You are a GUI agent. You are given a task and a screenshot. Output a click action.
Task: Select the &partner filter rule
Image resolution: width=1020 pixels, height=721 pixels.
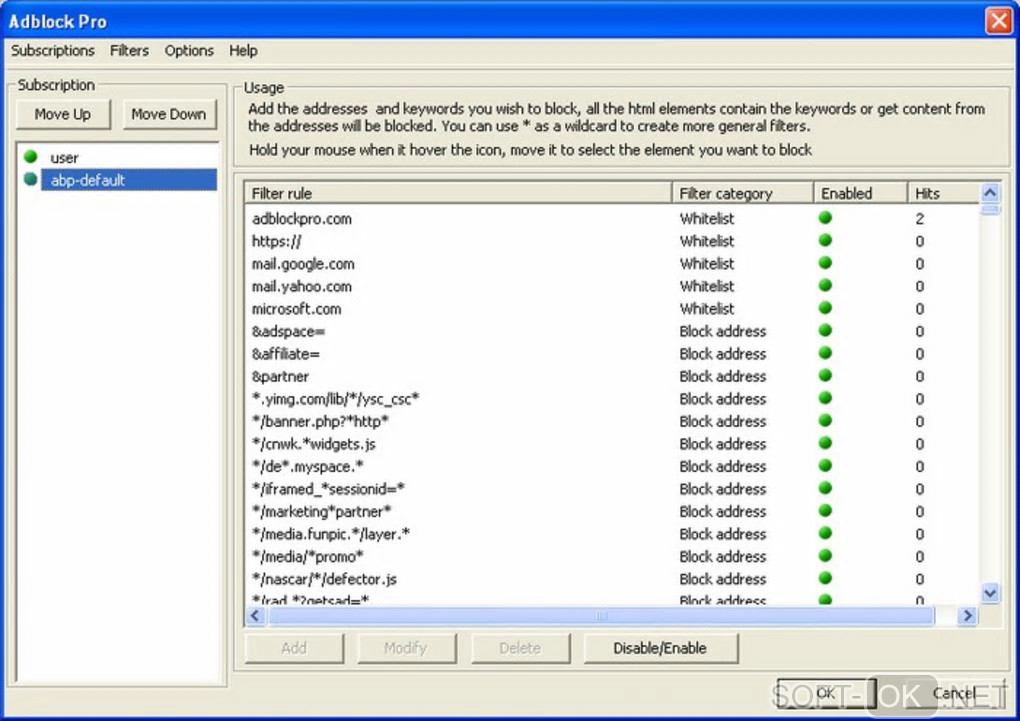[280, 376]
